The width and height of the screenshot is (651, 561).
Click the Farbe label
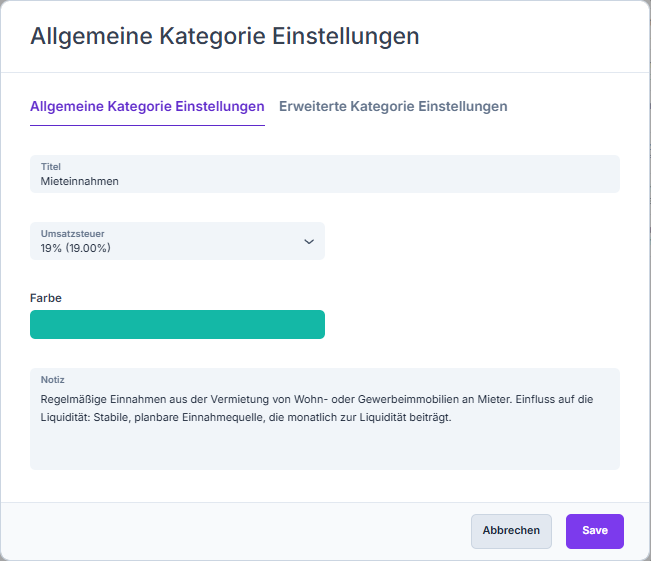click(47, 297)
